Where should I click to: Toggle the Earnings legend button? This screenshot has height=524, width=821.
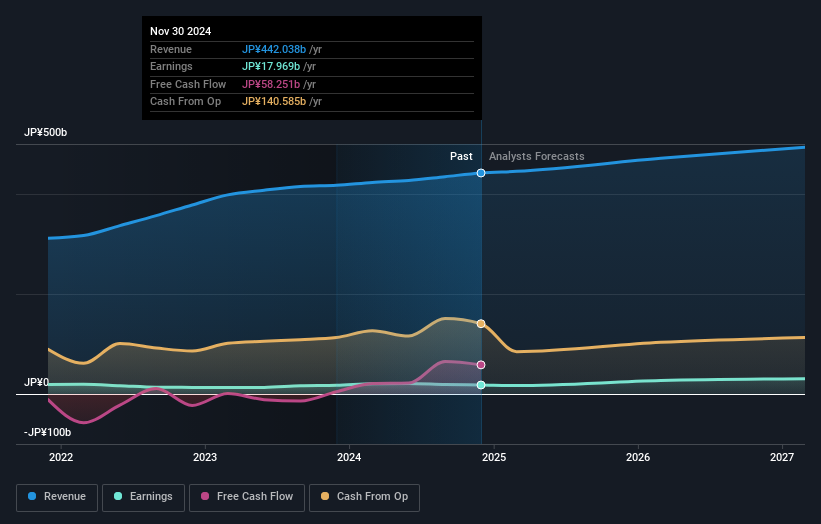click(143, 497)
